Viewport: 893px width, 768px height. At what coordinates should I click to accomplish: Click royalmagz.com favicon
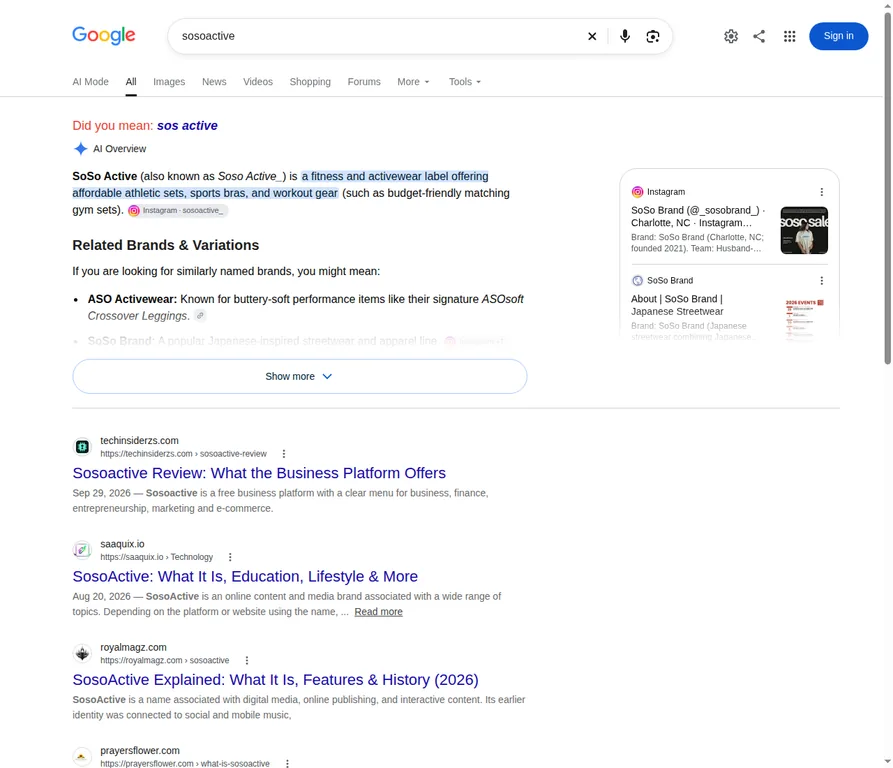point(82,654)
